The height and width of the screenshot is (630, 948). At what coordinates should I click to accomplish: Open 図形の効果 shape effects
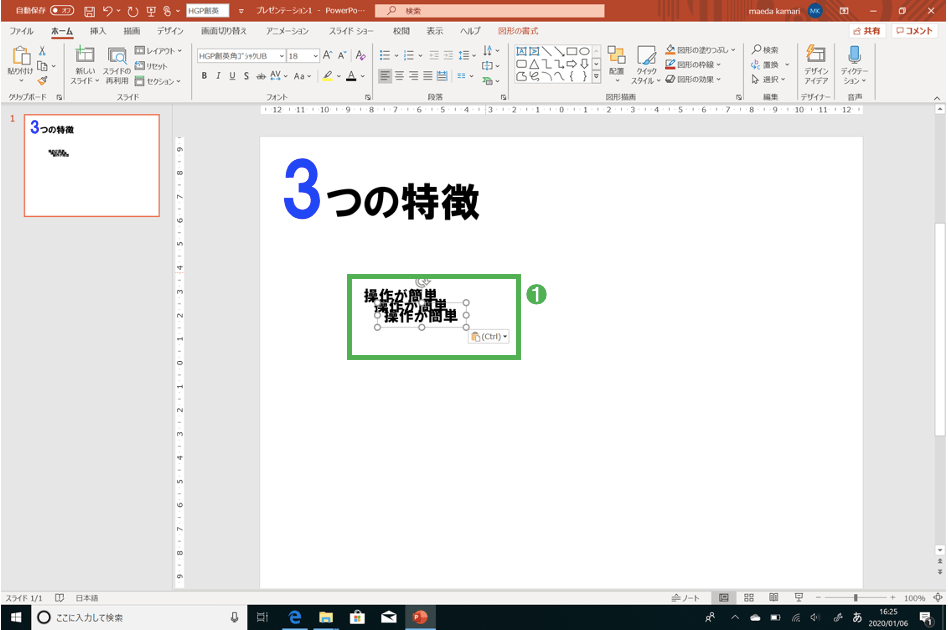coord(693,79)
